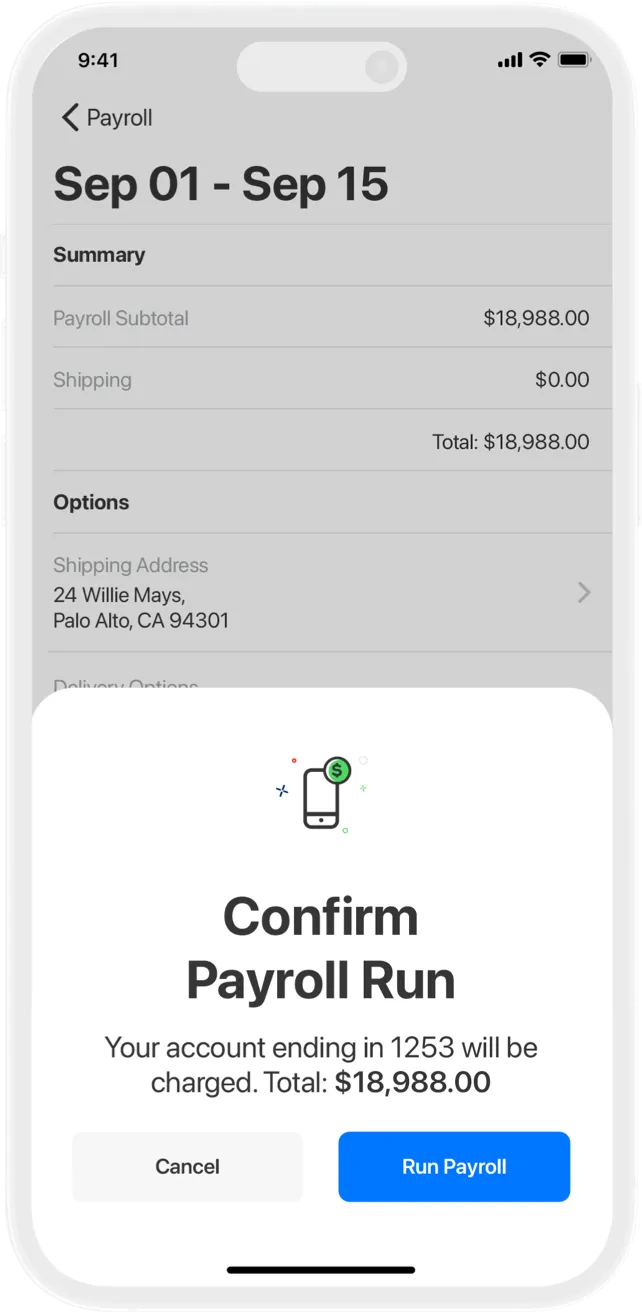This screenshot has height=1312, width=642.
Task: Expand the Shipping Address details
Action: [x=320, y=592]
